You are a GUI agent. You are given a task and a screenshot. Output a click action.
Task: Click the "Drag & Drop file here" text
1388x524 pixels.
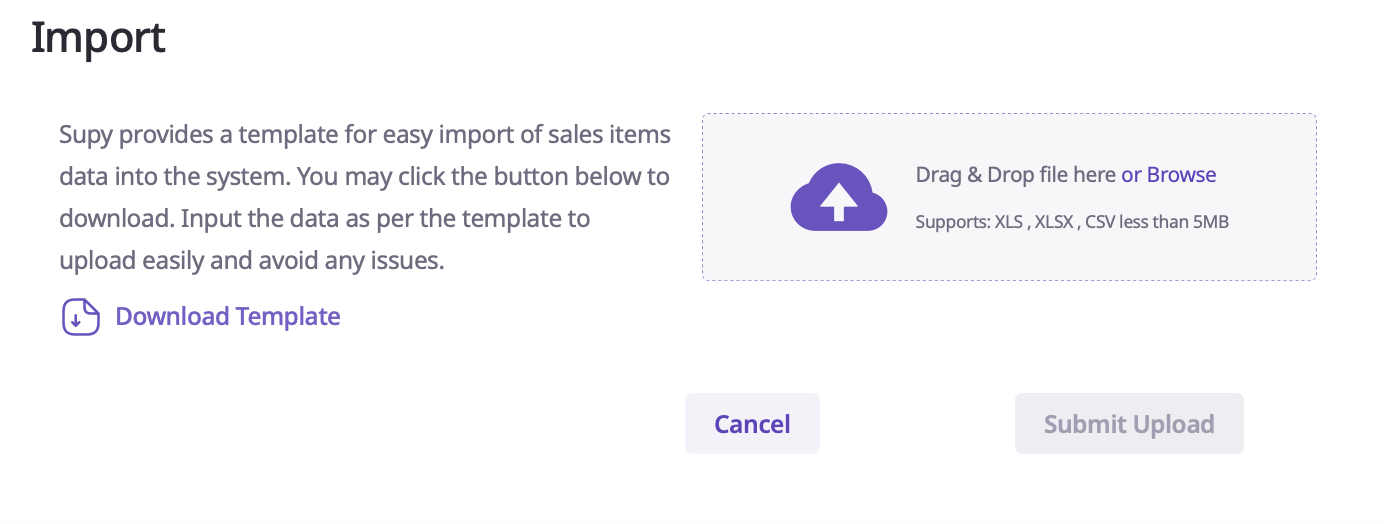coord(1015,175)
